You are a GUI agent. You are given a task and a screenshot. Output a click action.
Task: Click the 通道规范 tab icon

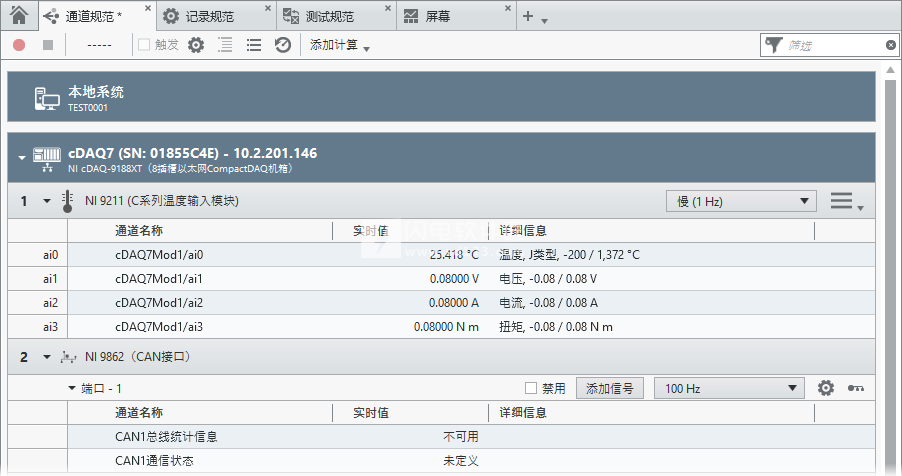[51, 16]
